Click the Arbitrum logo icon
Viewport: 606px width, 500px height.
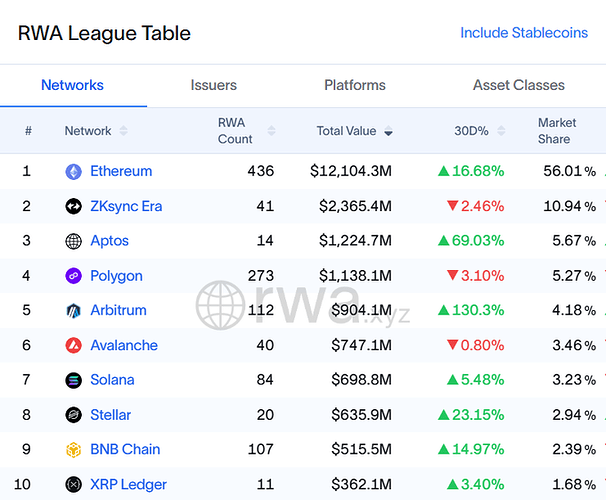tap(73, 311)
